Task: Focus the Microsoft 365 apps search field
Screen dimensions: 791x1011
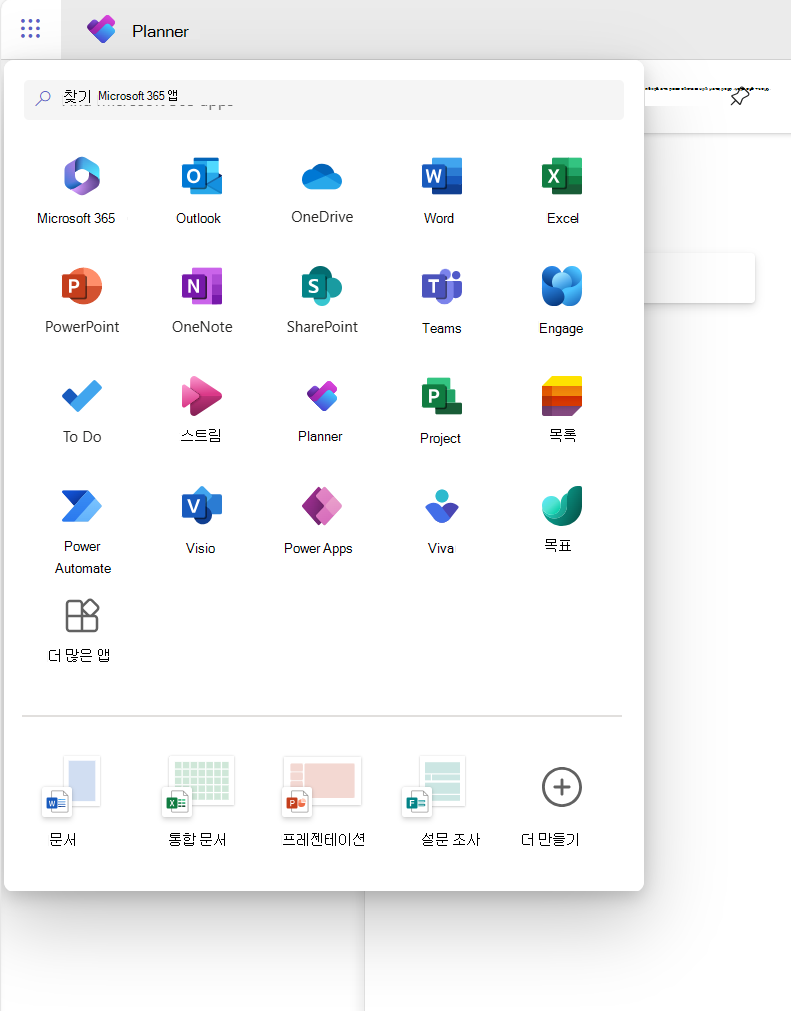Action: coord(324,99)
